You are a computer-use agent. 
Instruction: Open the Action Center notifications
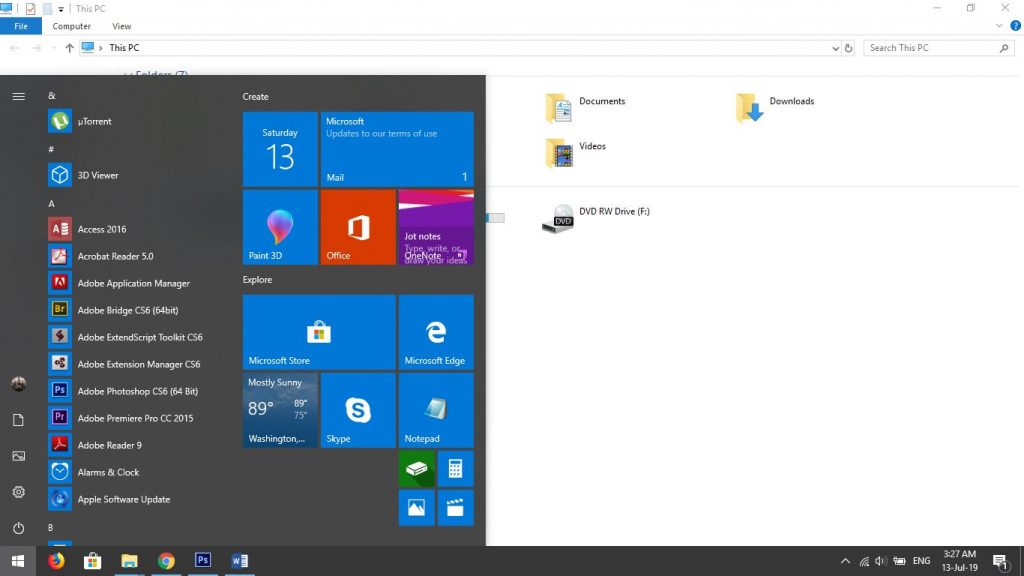(1000, 561)
